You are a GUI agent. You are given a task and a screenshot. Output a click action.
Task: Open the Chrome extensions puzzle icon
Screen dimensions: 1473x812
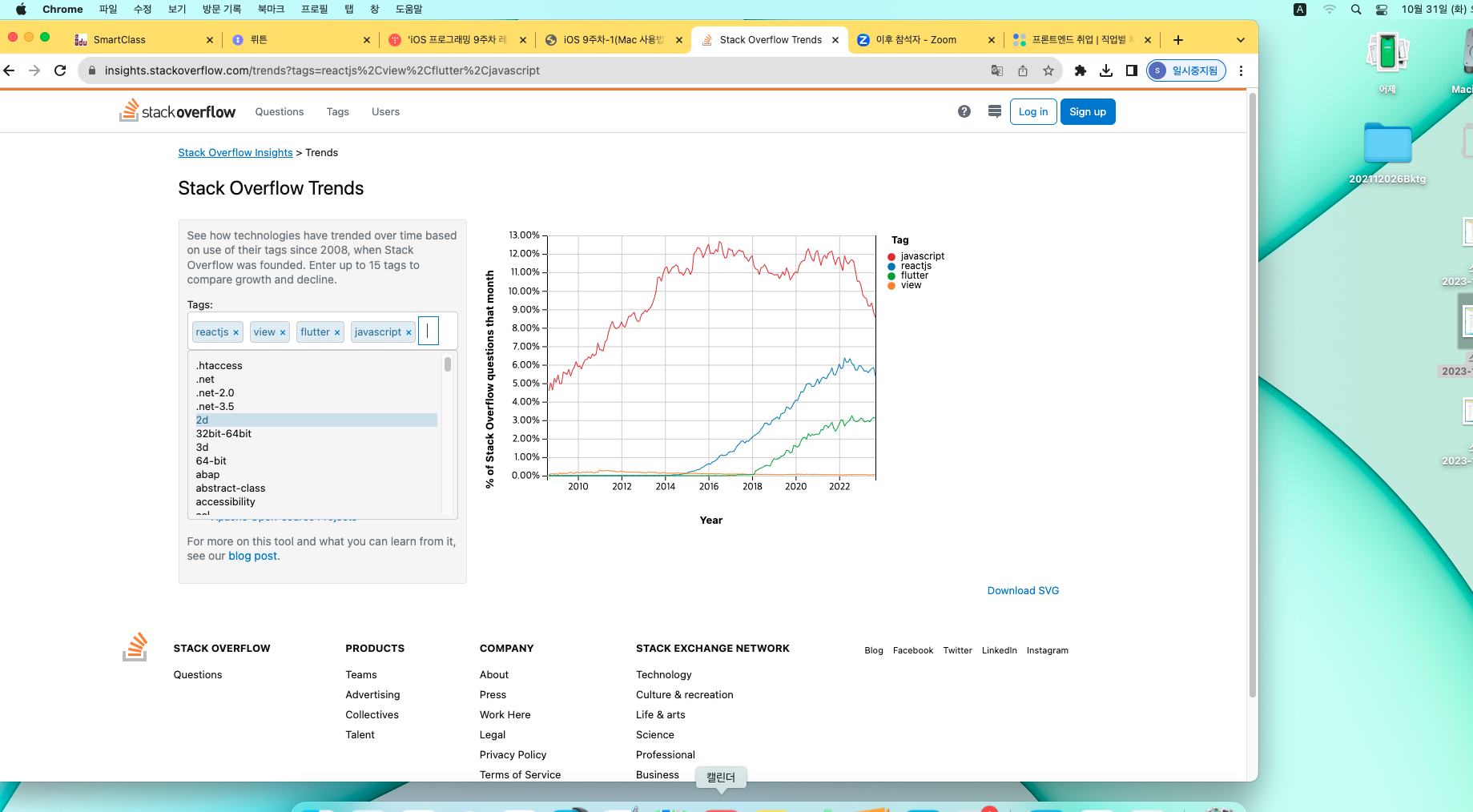coord(1081,70)
